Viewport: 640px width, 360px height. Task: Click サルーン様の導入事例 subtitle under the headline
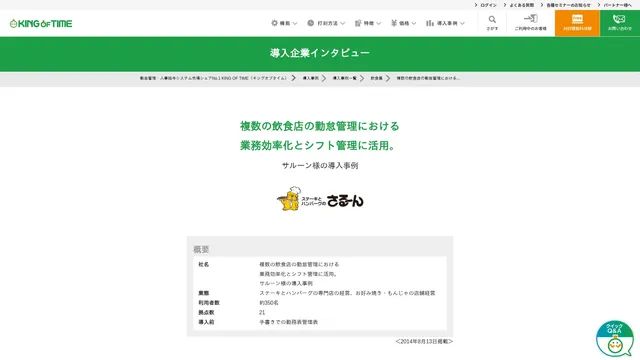point(320,165)
